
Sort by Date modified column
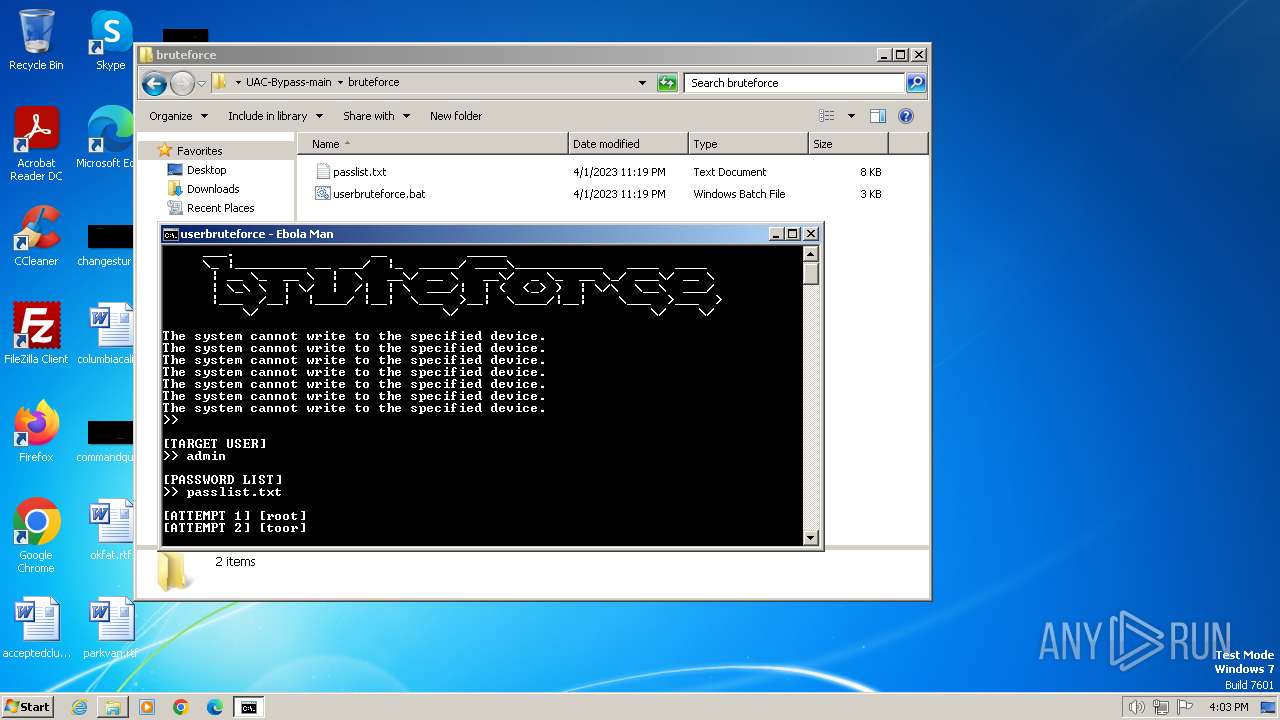click(628, 144)
